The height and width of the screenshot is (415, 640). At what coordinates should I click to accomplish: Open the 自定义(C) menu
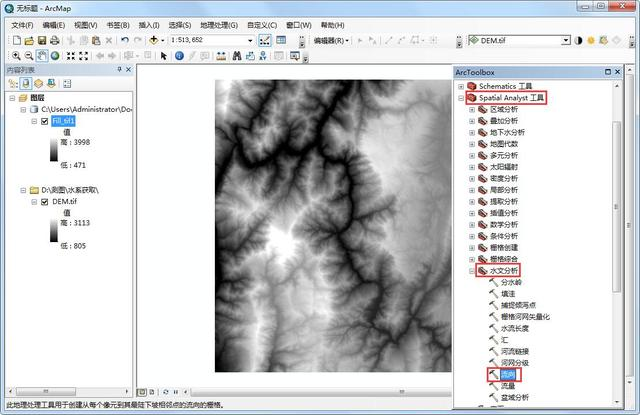pos(262,25)
